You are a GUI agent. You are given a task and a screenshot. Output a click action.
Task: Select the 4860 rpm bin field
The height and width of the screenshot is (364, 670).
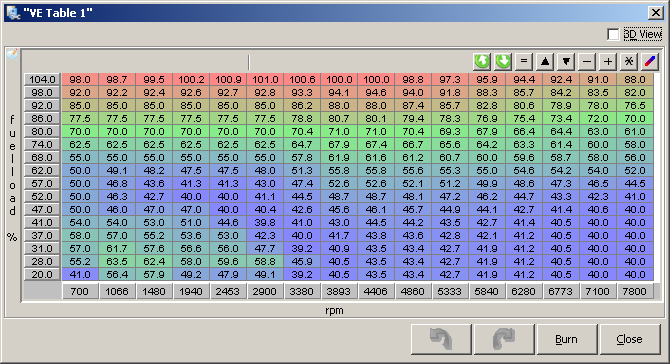[x=413, y=291]
